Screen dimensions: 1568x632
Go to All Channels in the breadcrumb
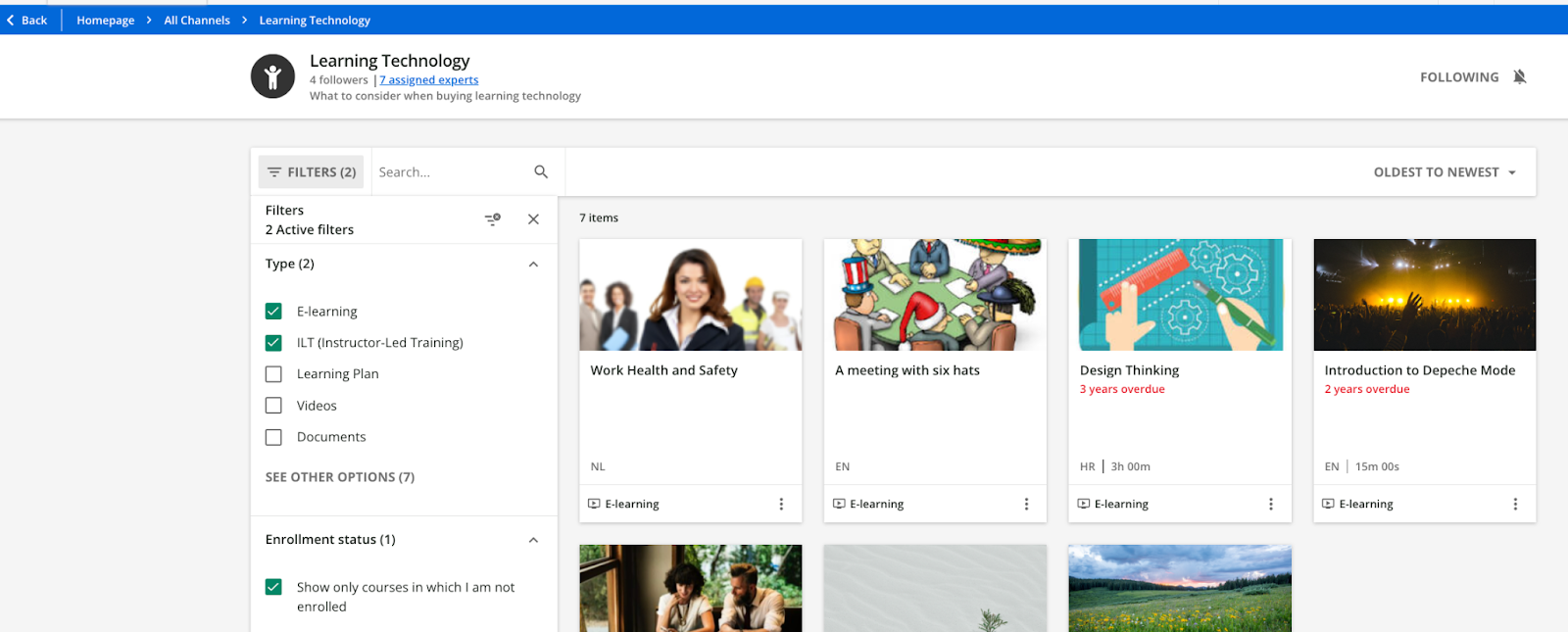[x=197, y=21]
